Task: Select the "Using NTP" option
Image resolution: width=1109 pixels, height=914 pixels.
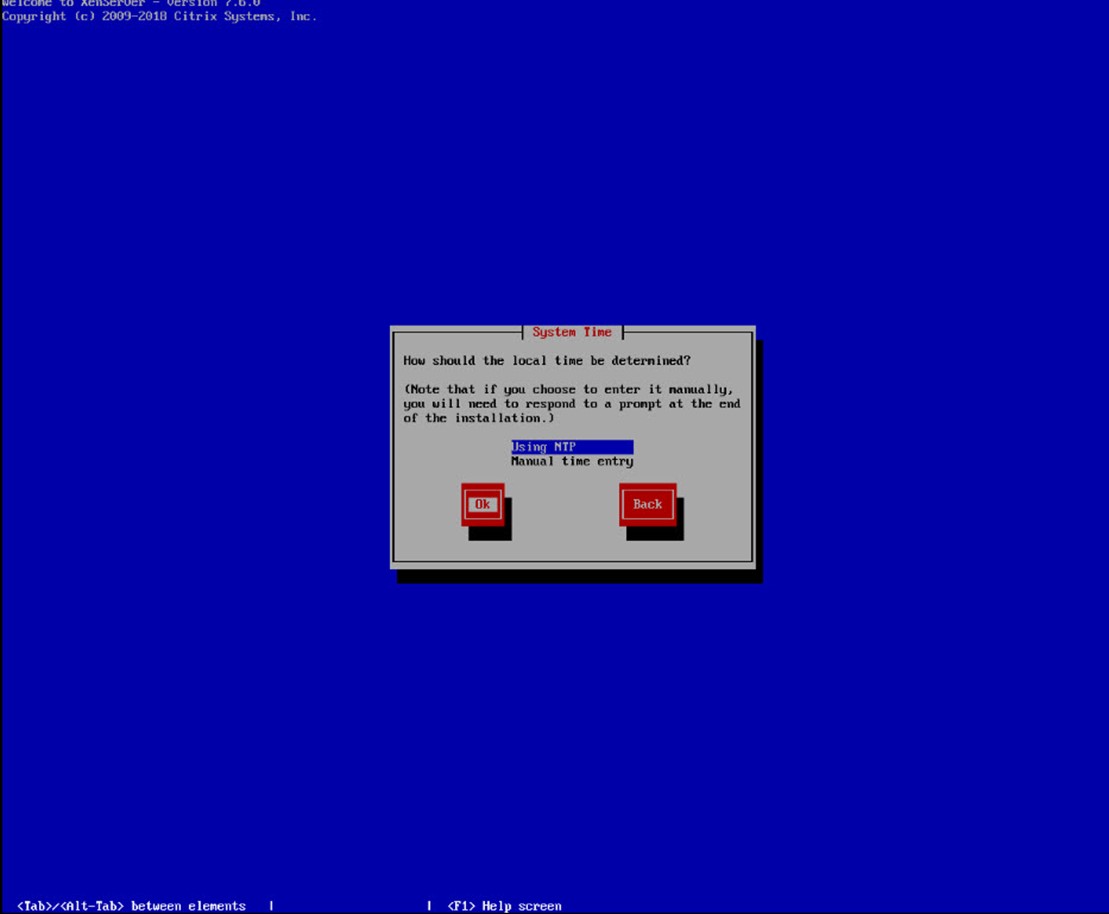Action: (x=572, y=447)
